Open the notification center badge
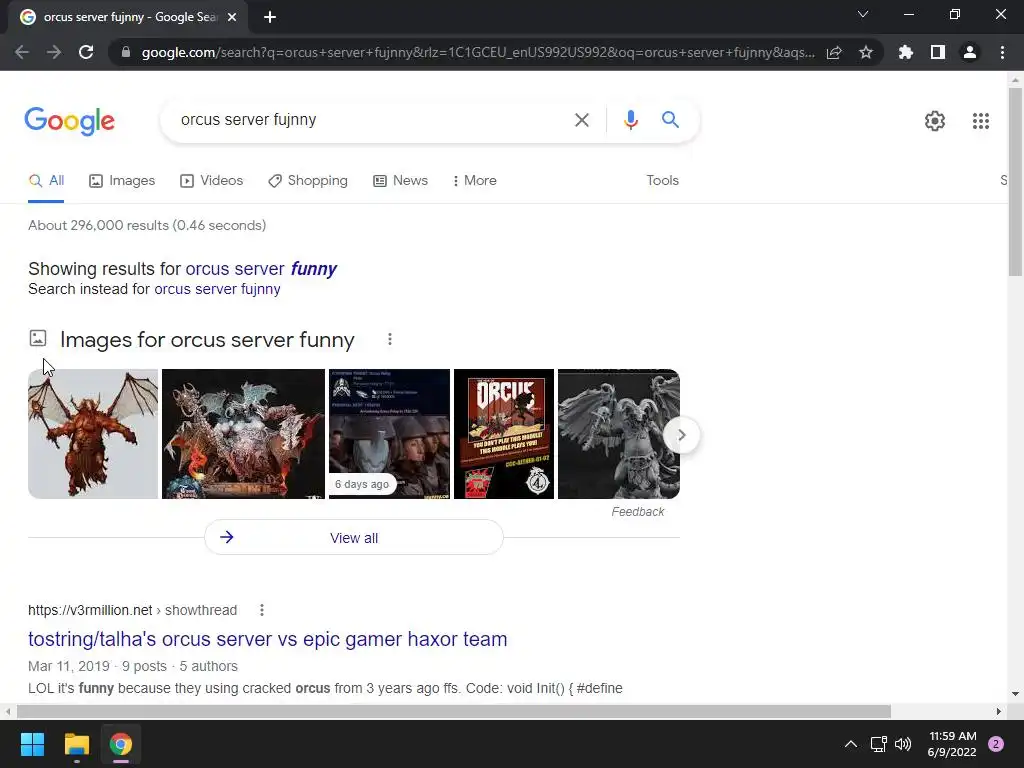This screenshot has height=768, width=1024. 996,744
